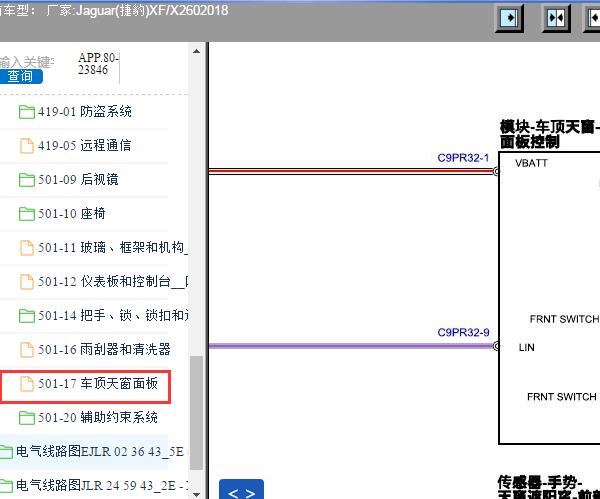Click file icon beside 501-12 仪表板
Screen dimensions: 600x499
26,282
